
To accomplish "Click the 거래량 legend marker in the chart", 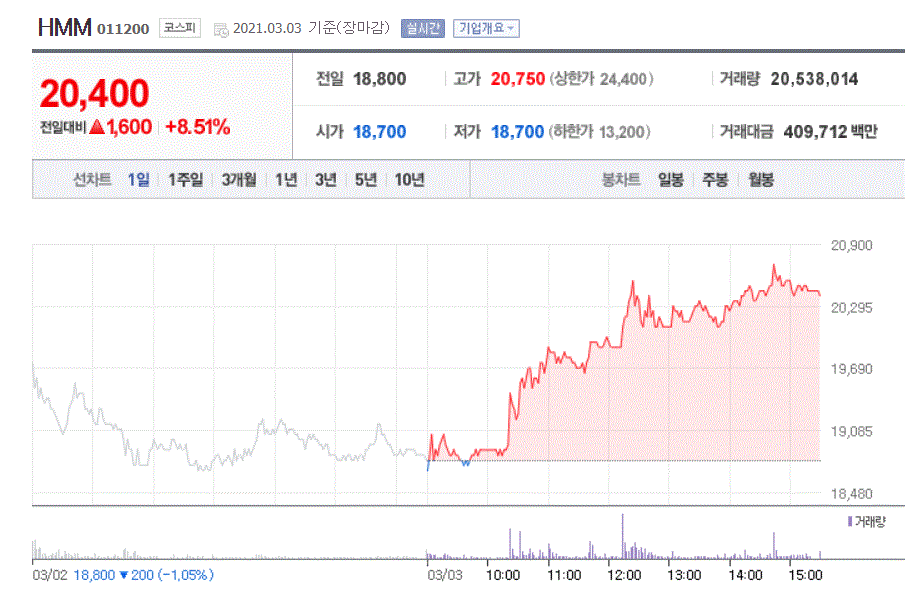I will point(850,522).
